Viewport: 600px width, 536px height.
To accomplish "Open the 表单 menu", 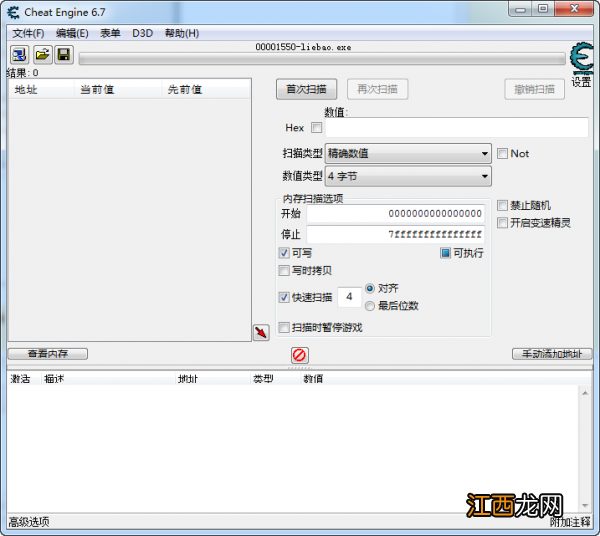I will 110,33.
